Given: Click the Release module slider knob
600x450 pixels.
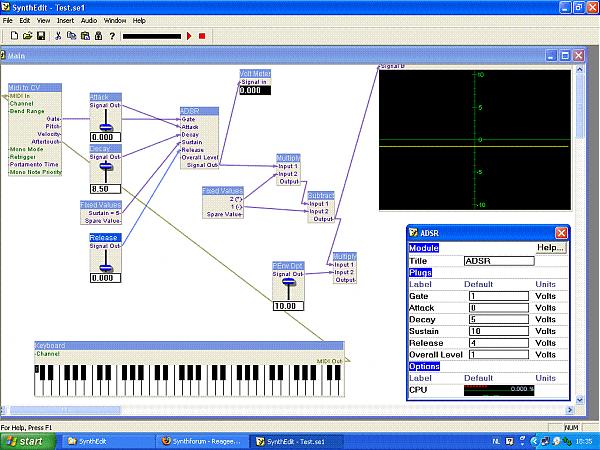Looking at the screenshot, I should (106, 268).
